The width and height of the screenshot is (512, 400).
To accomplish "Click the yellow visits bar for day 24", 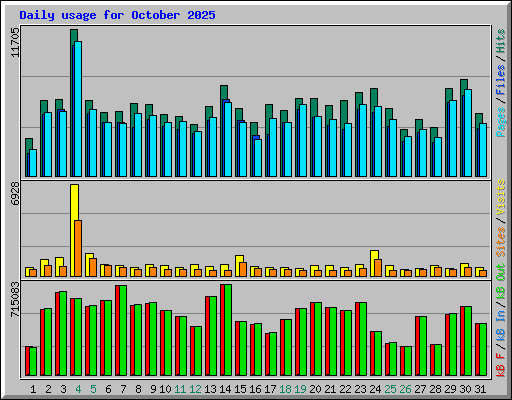I will coord(374,263).
